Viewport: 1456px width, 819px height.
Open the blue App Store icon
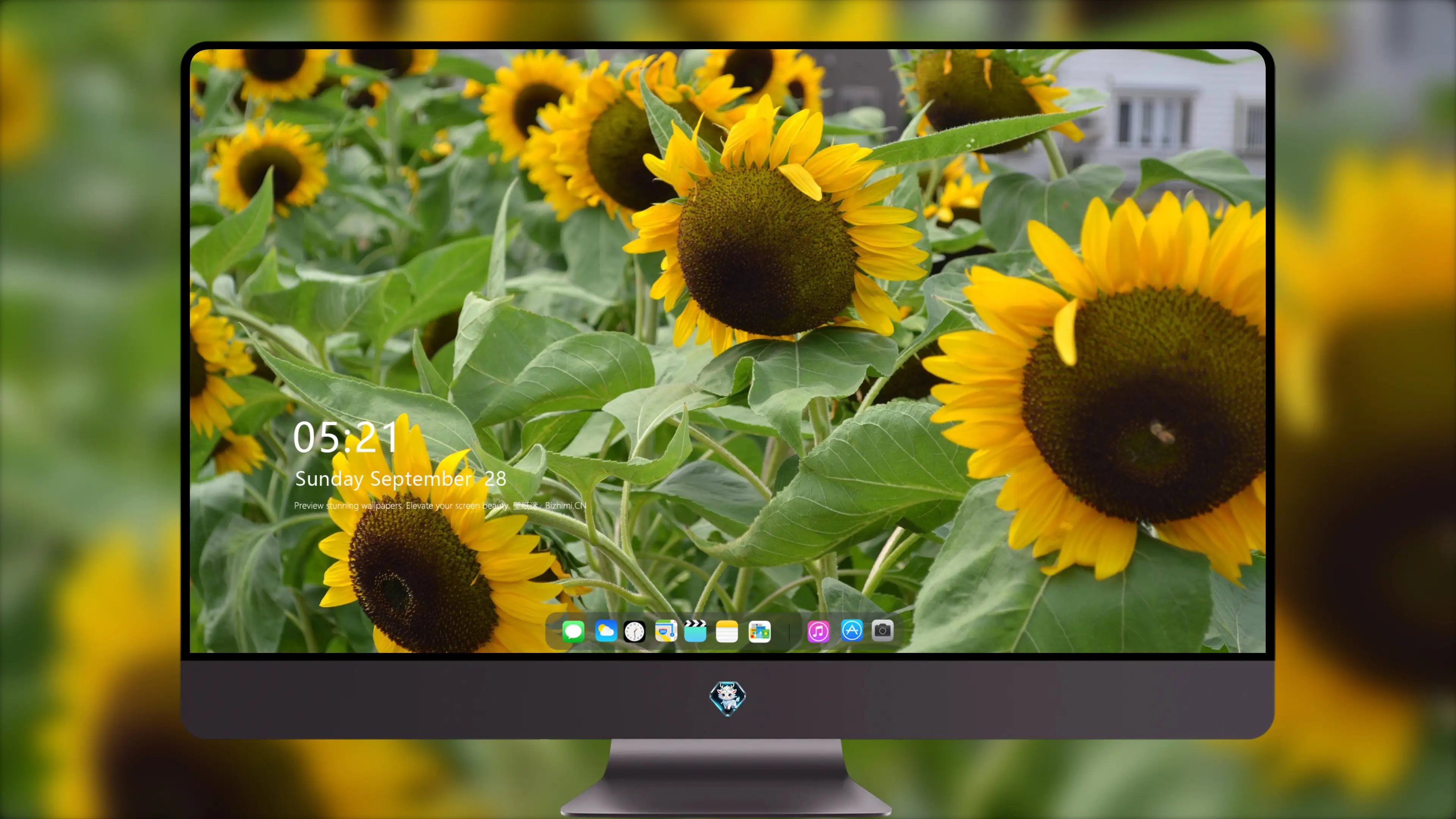pyautogui.click(x=852, y=630)
